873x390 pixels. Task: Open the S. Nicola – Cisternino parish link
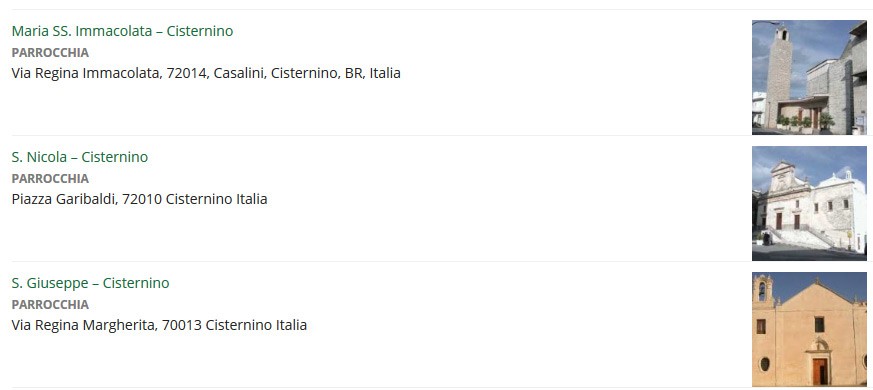80,157
